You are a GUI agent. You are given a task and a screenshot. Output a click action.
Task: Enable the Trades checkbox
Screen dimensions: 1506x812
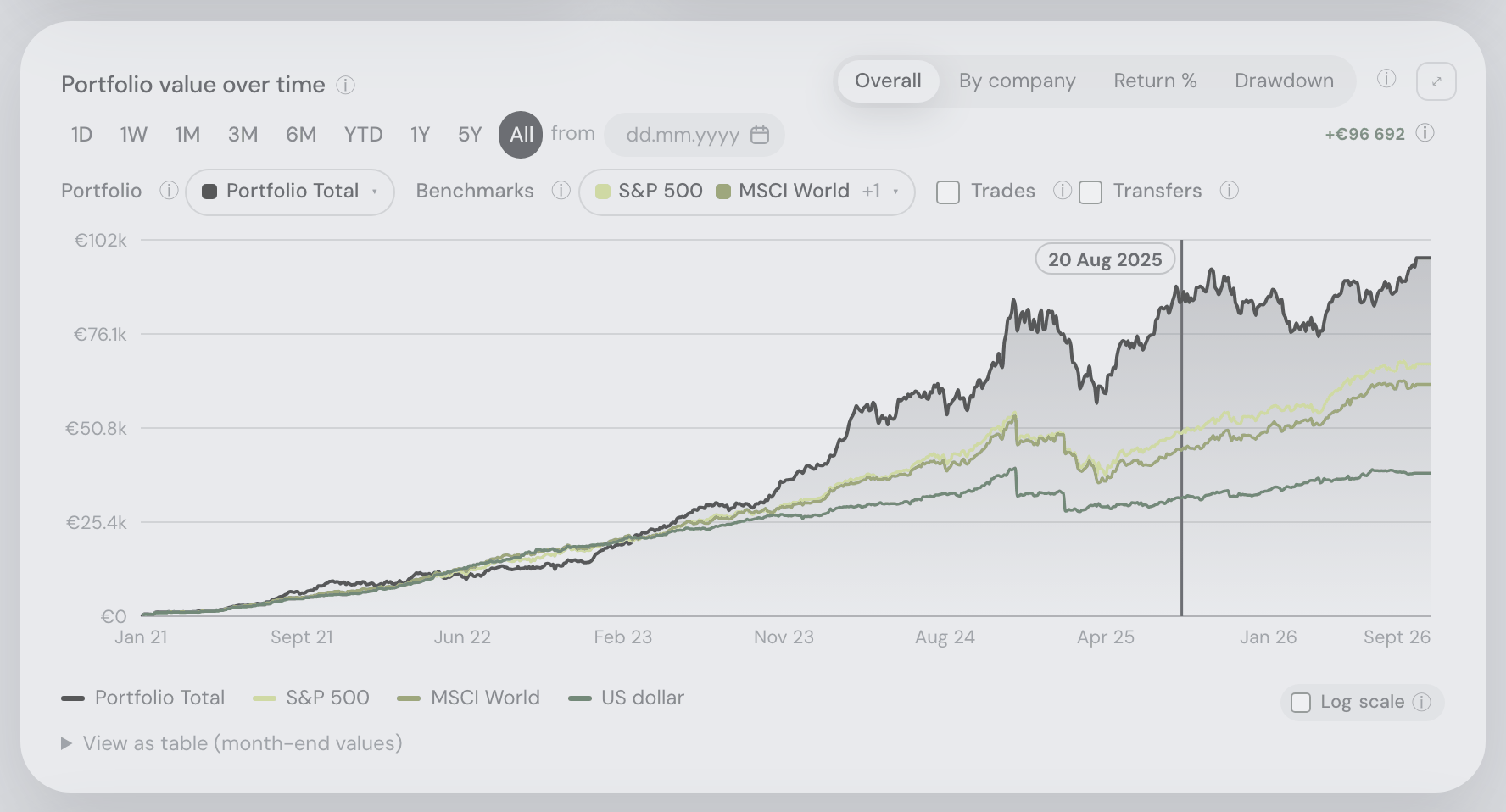948,192
